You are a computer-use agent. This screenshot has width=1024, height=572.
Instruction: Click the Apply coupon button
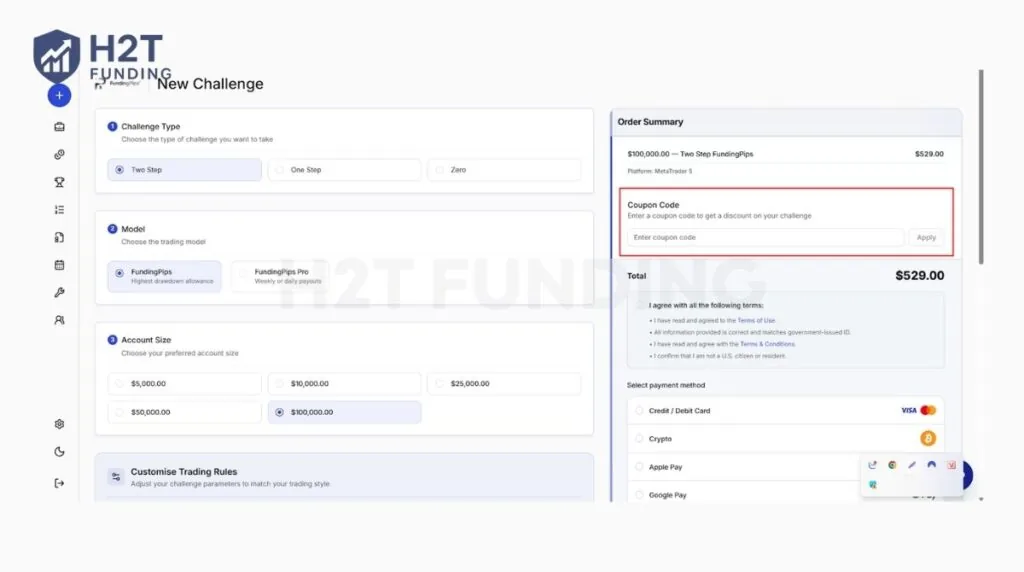tap(926, 238)
